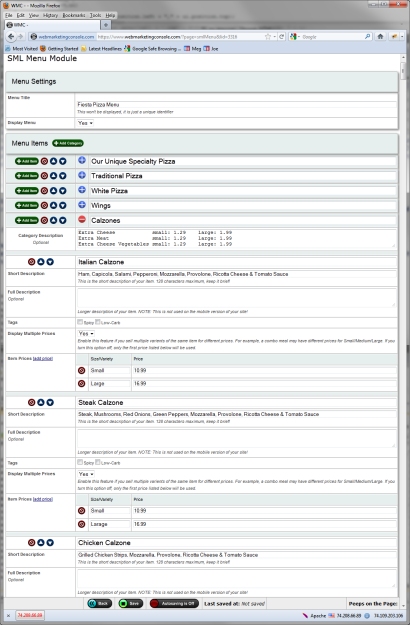Click the Firefox home icon

(x=380, y=36)
